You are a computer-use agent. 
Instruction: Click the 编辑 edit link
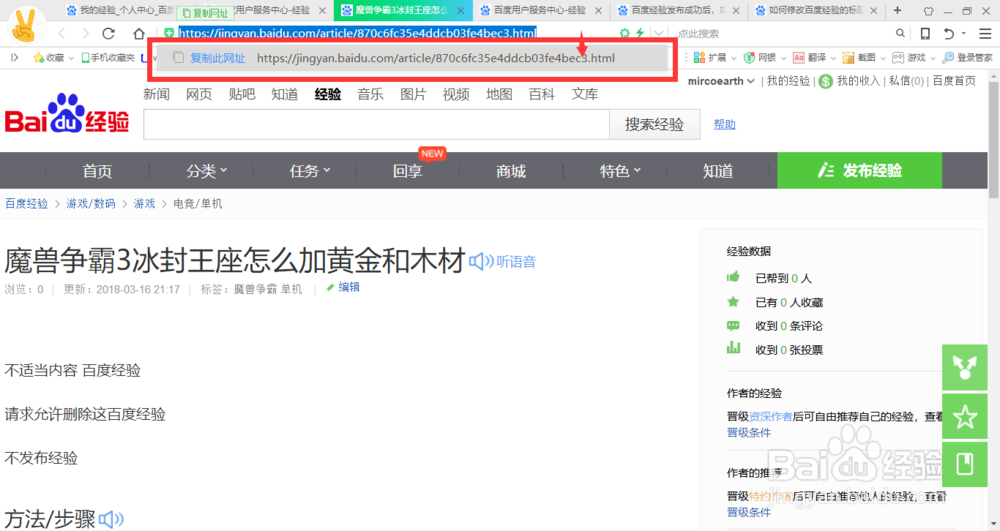[x=349, y=287]
